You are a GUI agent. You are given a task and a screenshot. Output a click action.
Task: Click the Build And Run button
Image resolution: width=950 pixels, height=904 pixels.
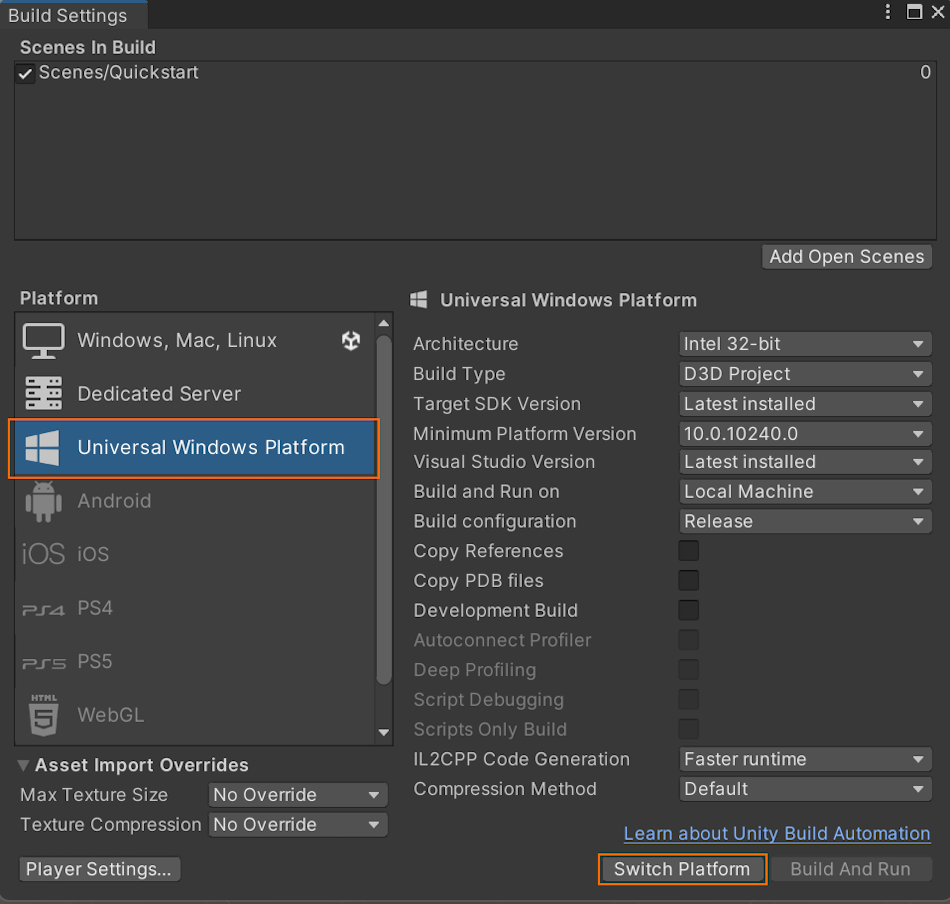click(x=851, y=869)
